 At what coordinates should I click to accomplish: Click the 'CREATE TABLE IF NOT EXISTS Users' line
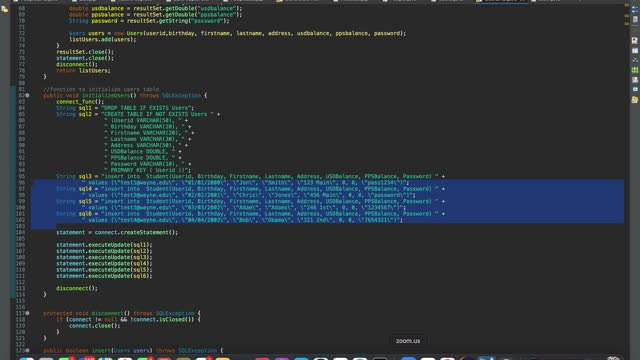[138, 114]
